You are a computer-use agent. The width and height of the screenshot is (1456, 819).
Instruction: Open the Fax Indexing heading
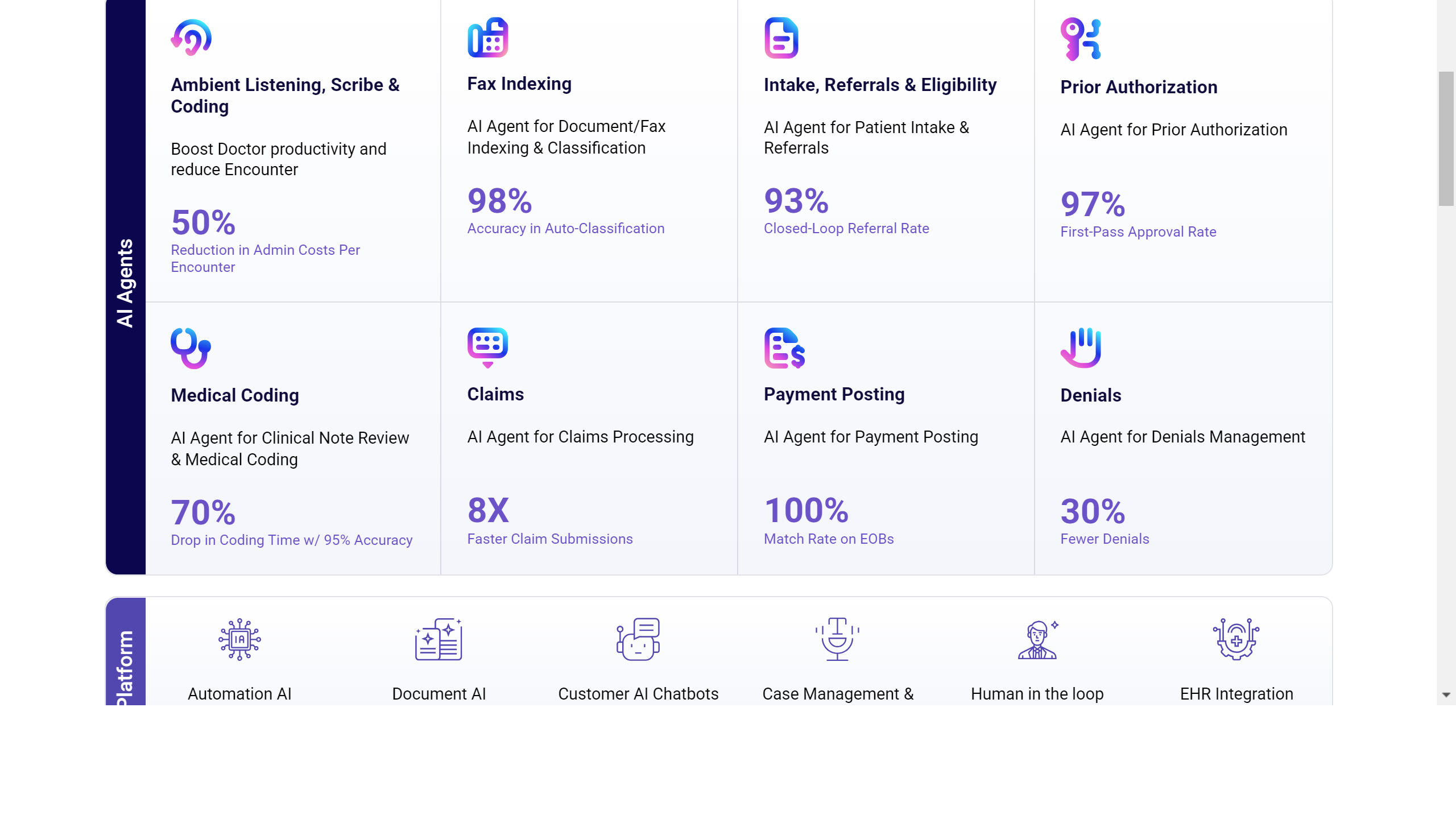(519, 84)
